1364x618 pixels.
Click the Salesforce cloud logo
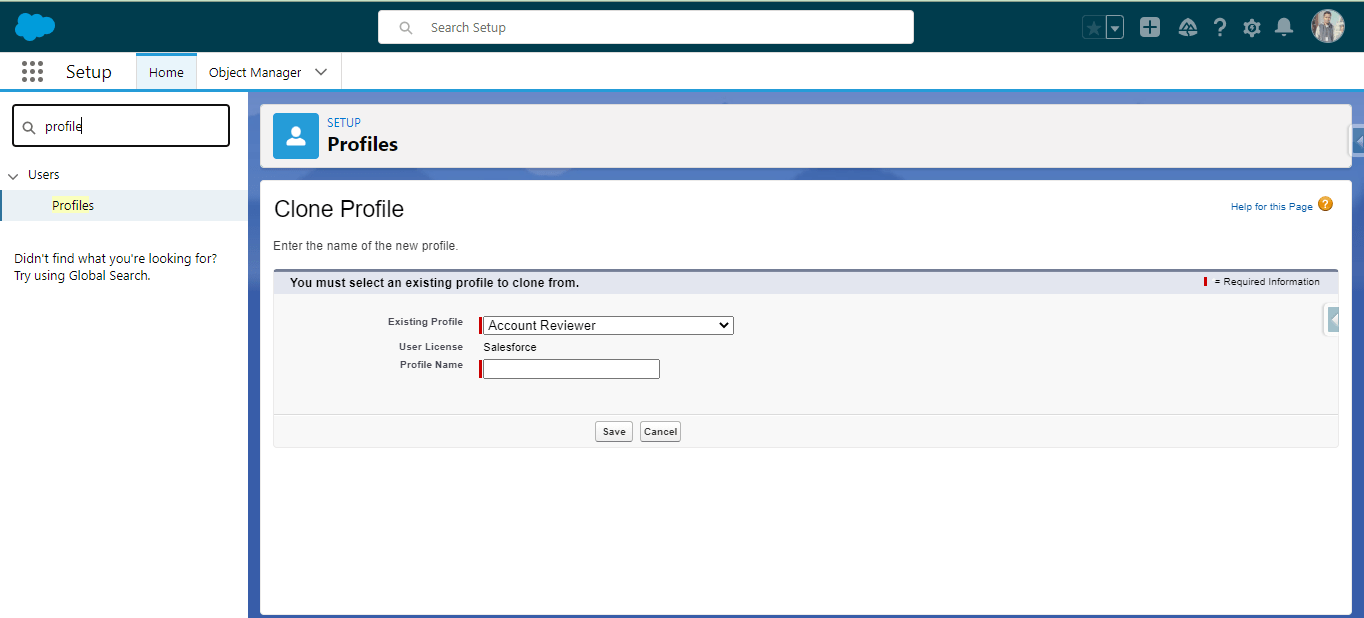coord(35,27)
